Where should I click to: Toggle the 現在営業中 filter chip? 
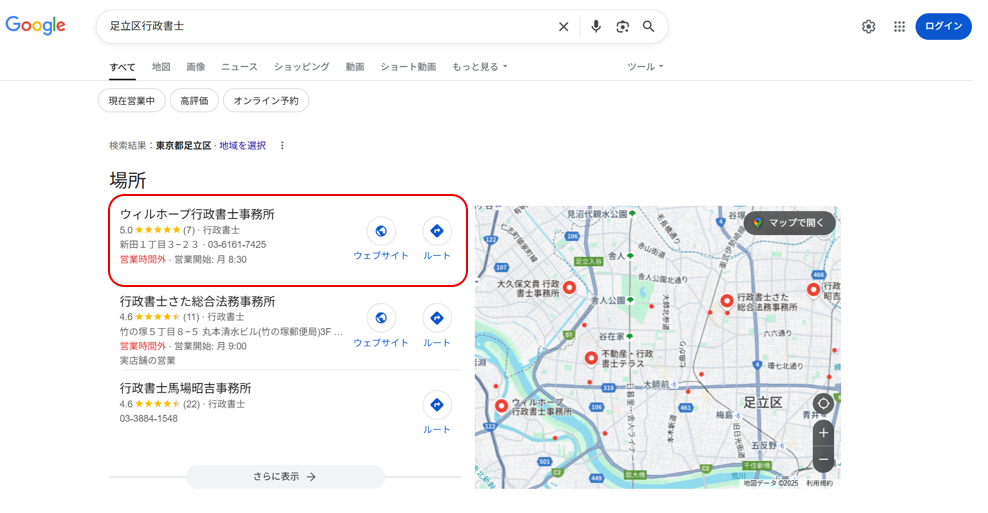coord(132,101)
